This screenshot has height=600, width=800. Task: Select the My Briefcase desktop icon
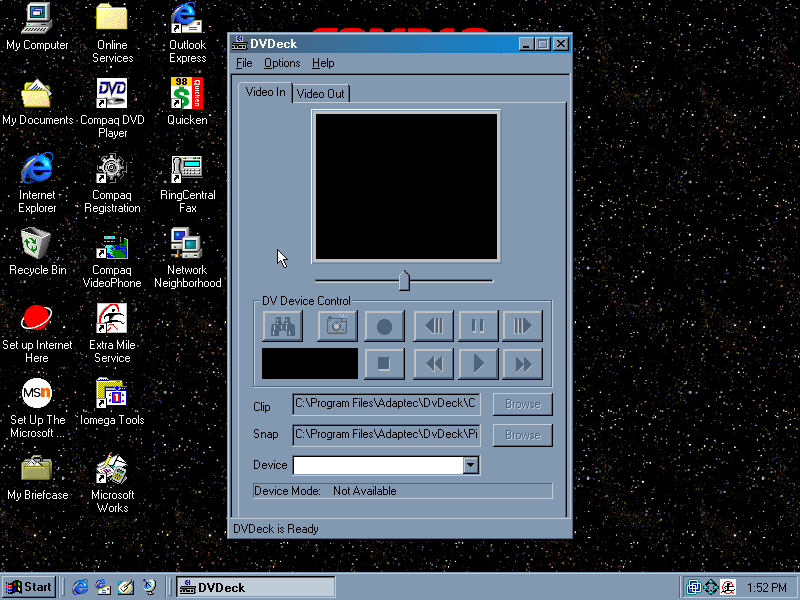click(x=37, y=477)
